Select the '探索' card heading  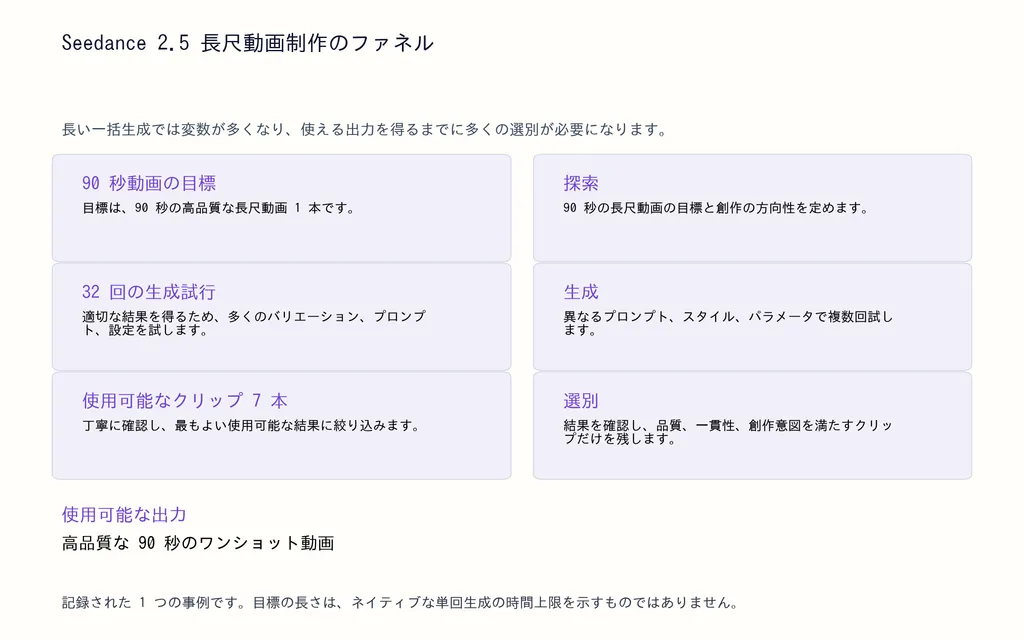click(x=581, y=183)
